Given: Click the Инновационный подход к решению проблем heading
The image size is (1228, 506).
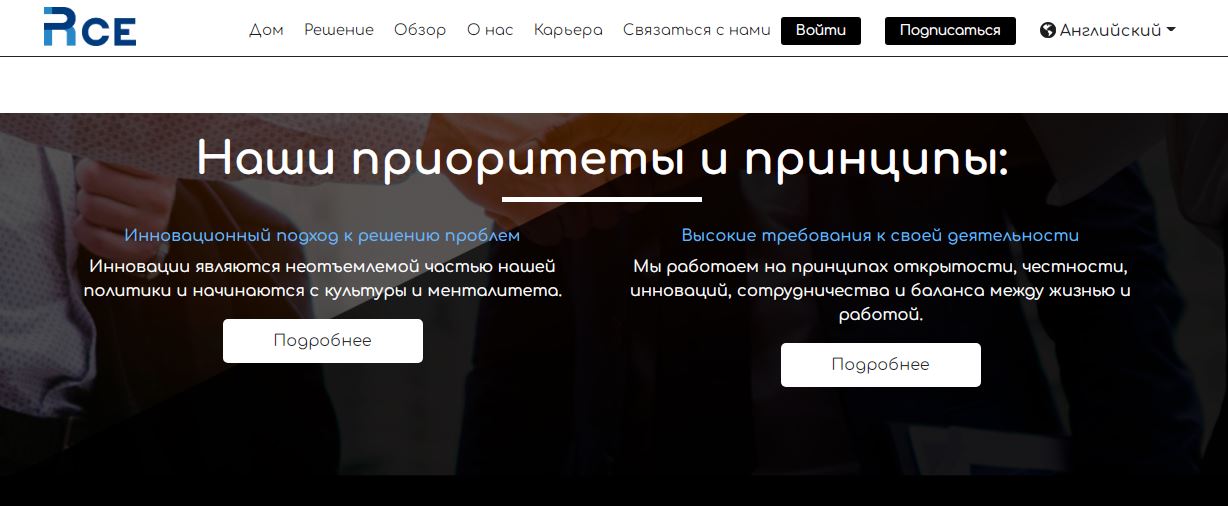Looking at the screenshot, I should (322, 236).
